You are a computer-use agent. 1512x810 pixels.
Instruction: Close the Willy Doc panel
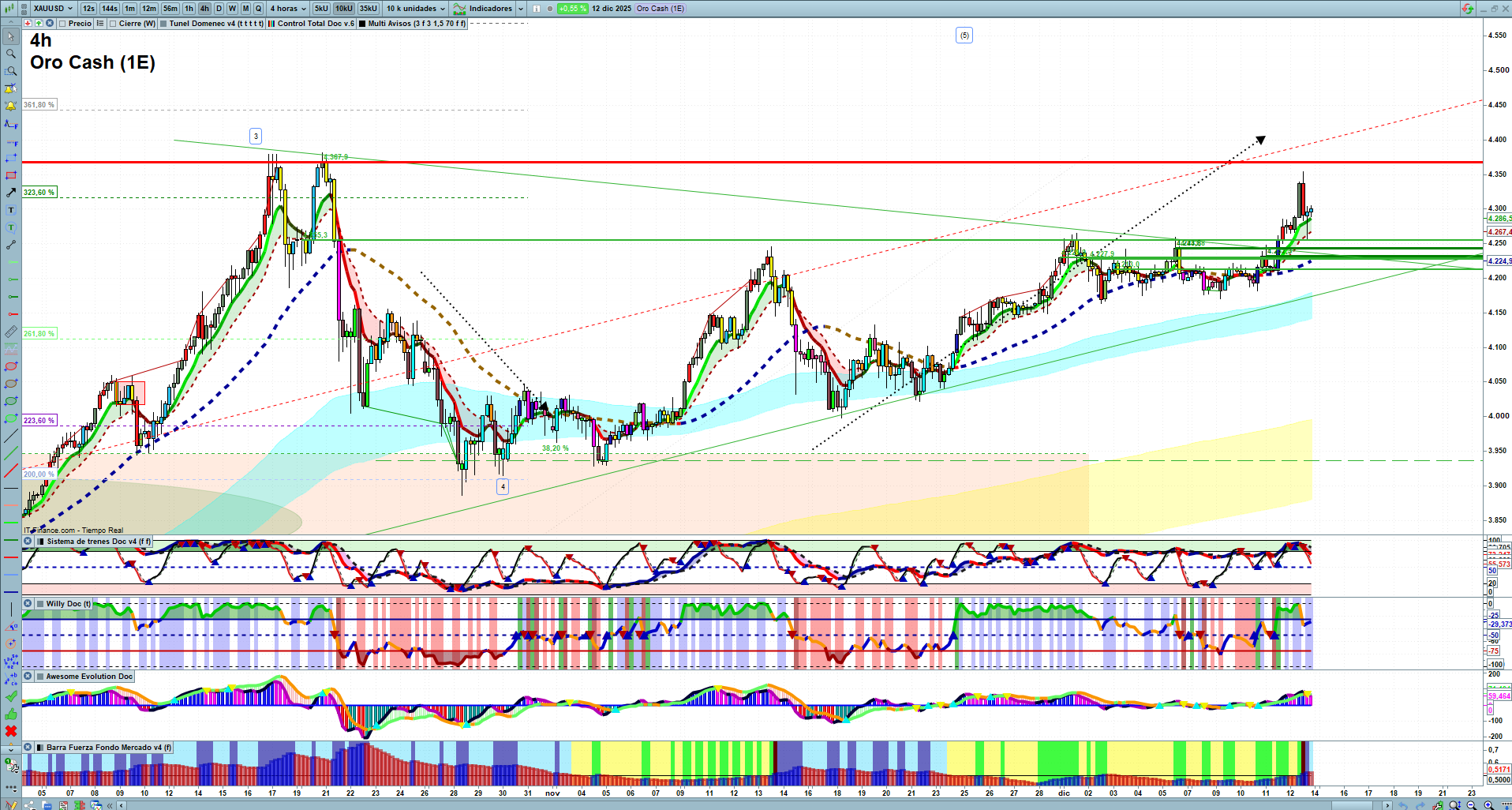(28, 604)
